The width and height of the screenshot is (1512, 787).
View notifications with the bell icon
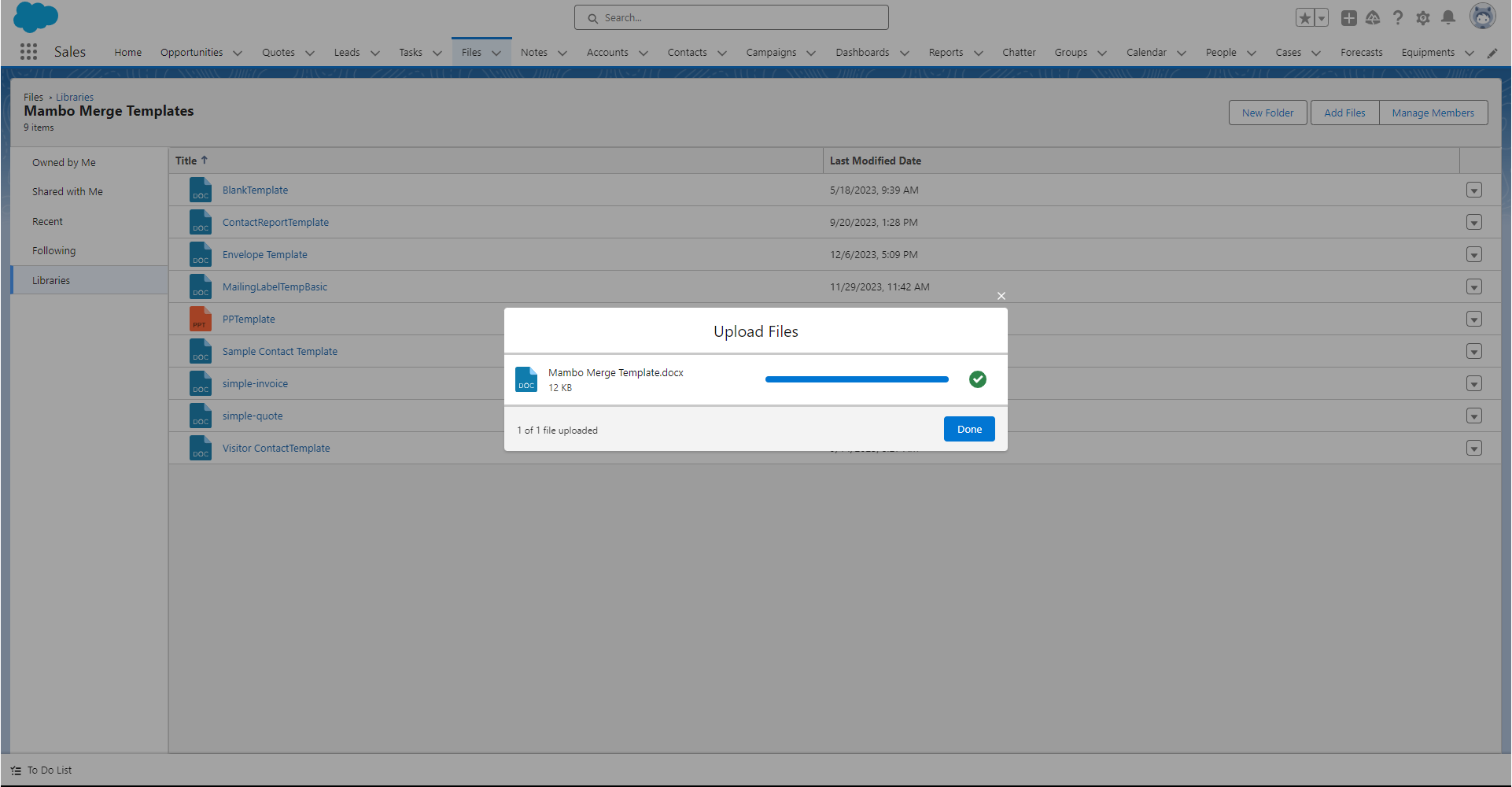pos(1448,17)
